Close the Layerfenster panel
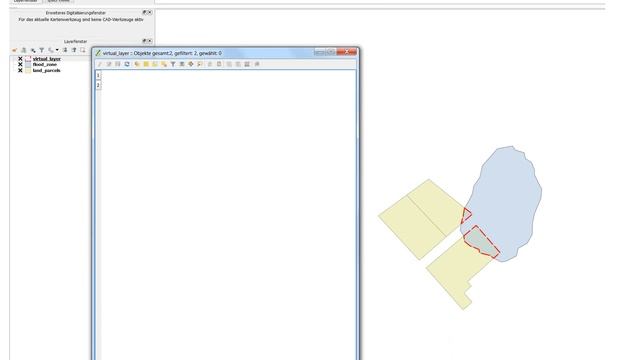 150,41
